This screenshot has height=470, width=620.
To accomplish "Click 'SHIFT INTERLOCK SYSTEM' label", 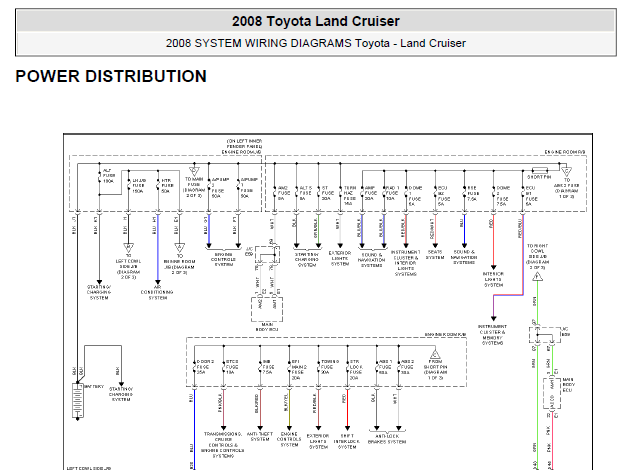I will pyautogui.click(x=348, y=442).
